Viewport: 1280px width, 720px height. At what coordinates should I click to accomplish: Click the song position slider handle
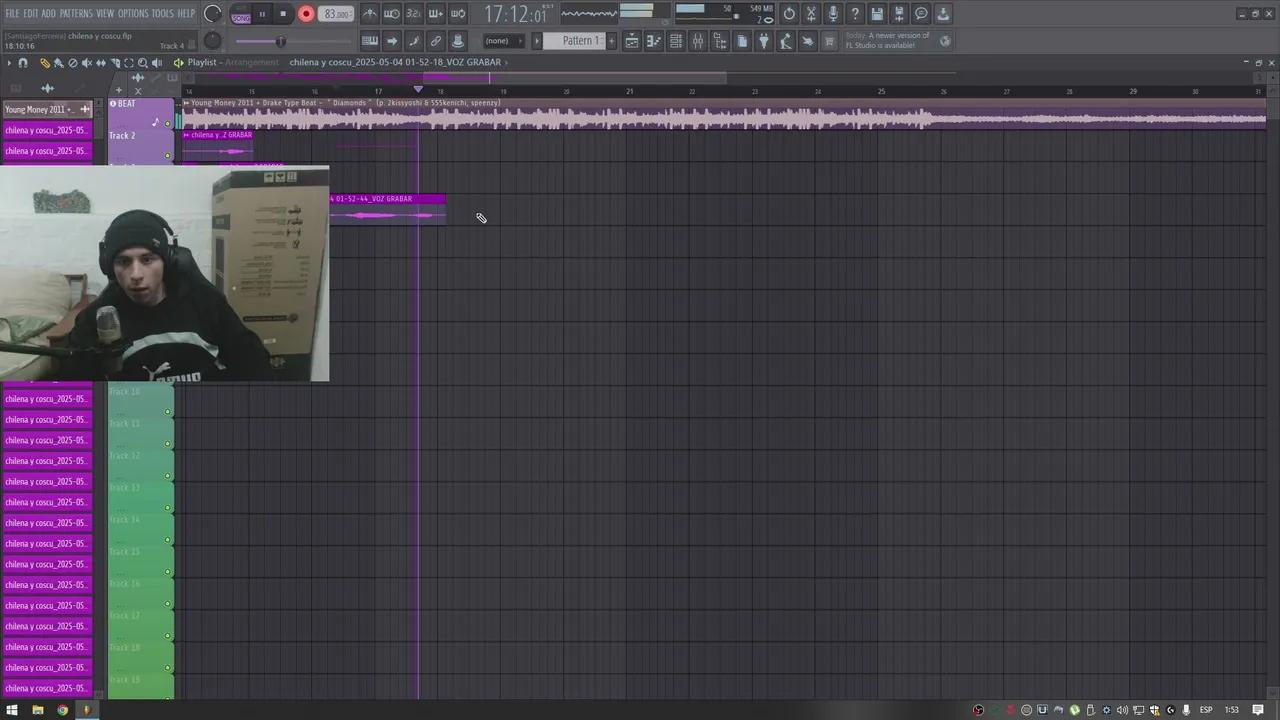point(280,41)
